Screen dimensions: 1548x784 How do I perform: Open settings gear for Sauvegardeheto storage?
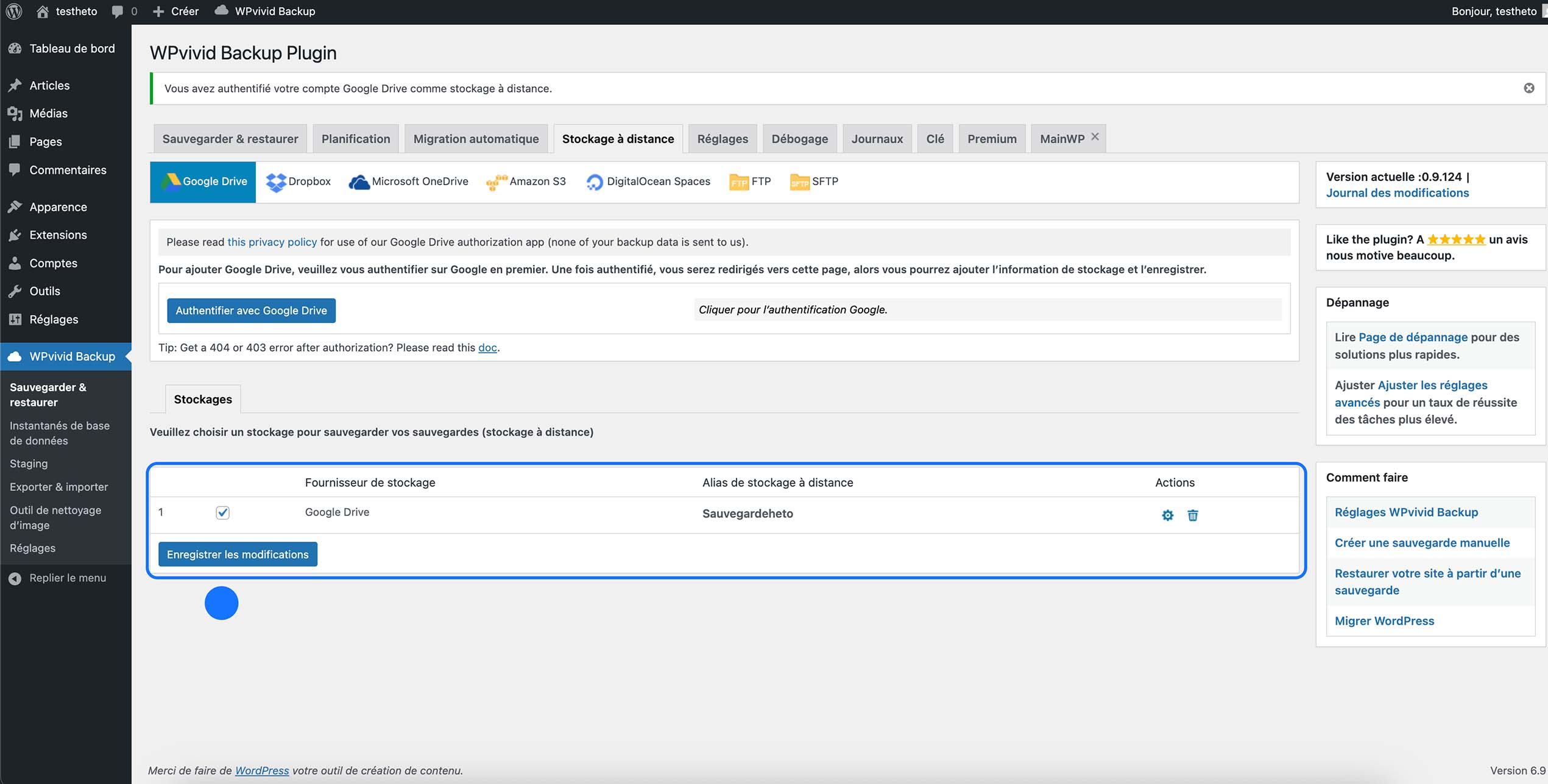[1168, 515]
